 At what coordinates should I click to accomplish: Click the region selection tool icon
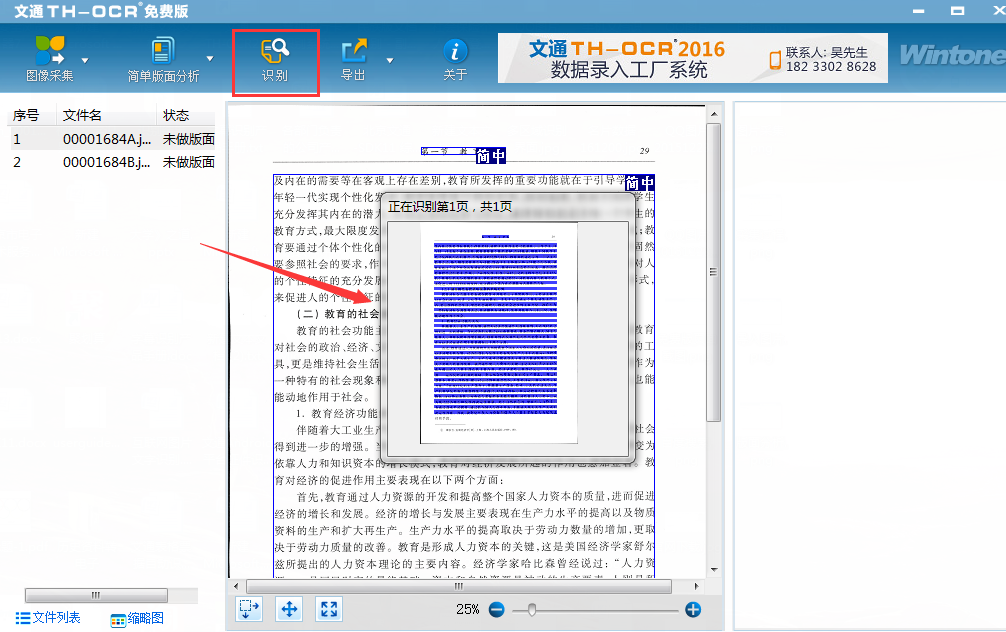(249, 609)
